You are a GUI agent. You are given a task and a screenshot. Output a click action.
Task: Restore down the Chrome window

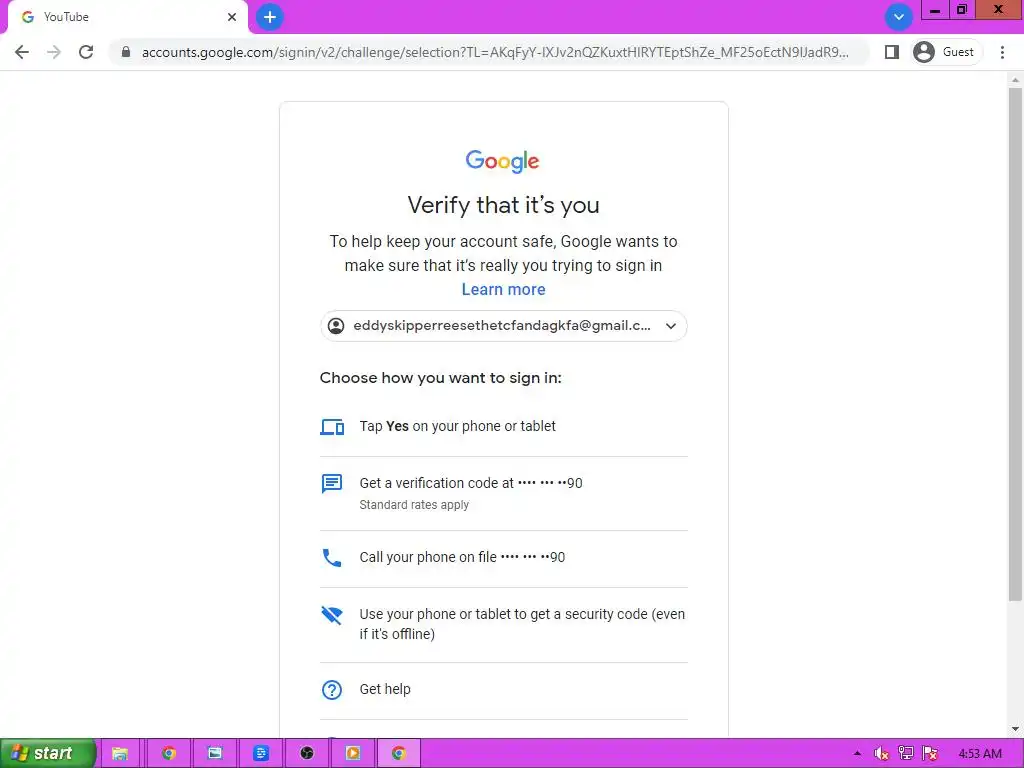tap(962, 10)
